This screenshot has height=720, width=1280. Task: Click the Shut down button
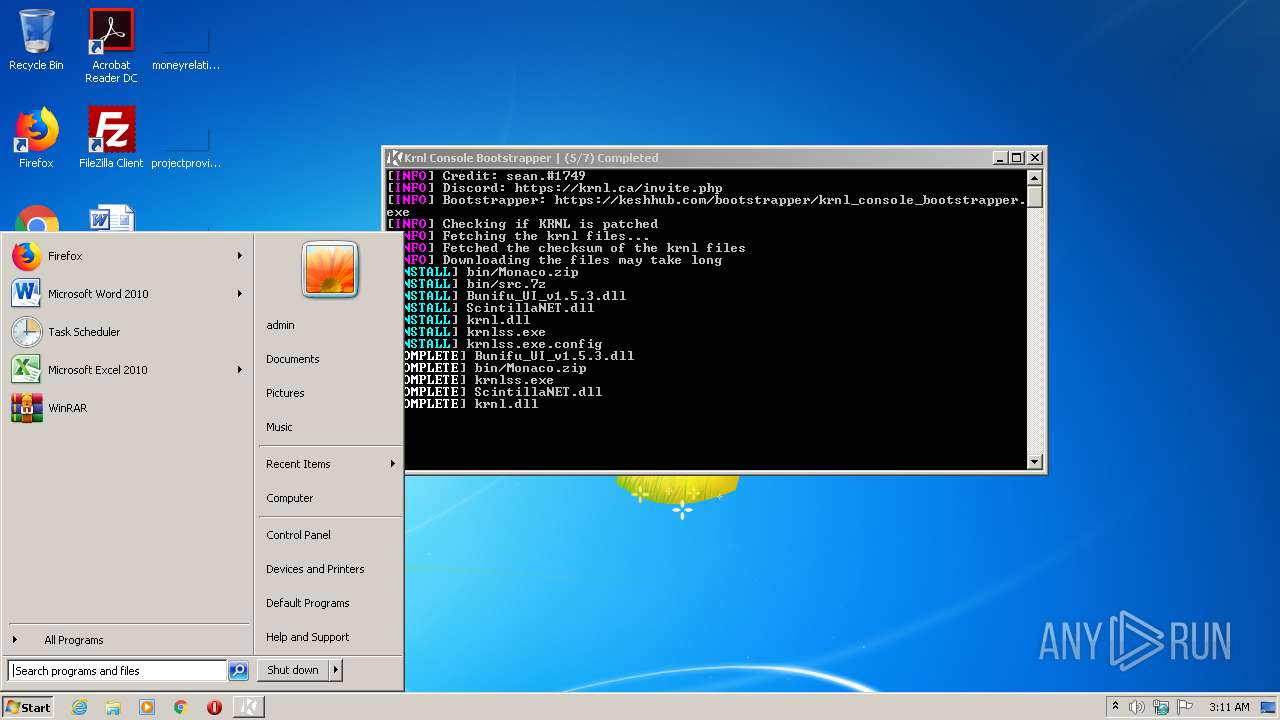293,671
